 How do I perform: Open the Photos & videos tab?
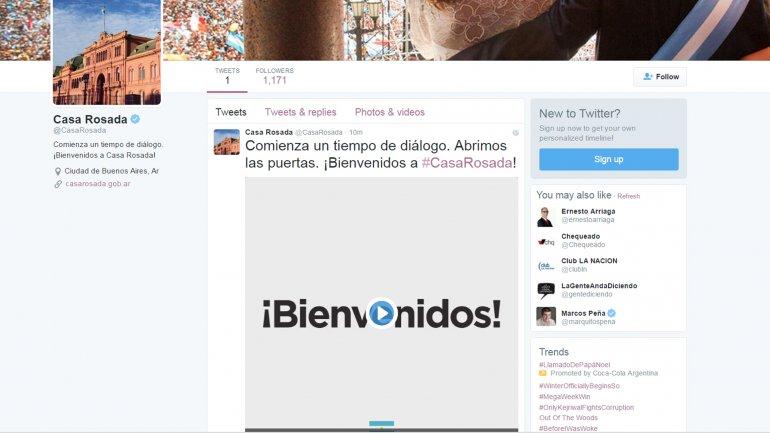[390, 112]
